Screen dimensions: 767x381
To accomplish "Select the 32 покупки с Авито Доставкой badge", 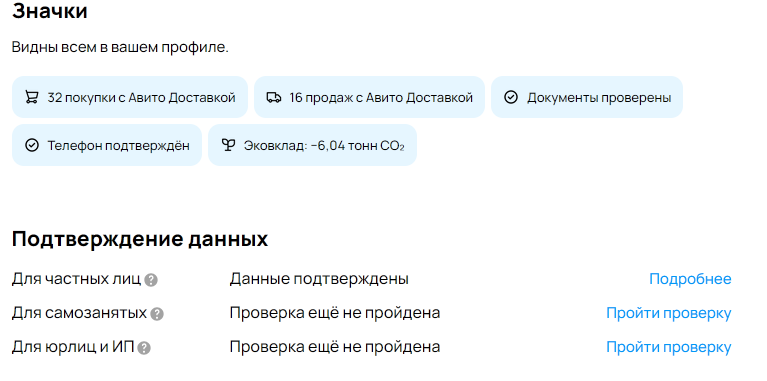I will coord(130,97).
